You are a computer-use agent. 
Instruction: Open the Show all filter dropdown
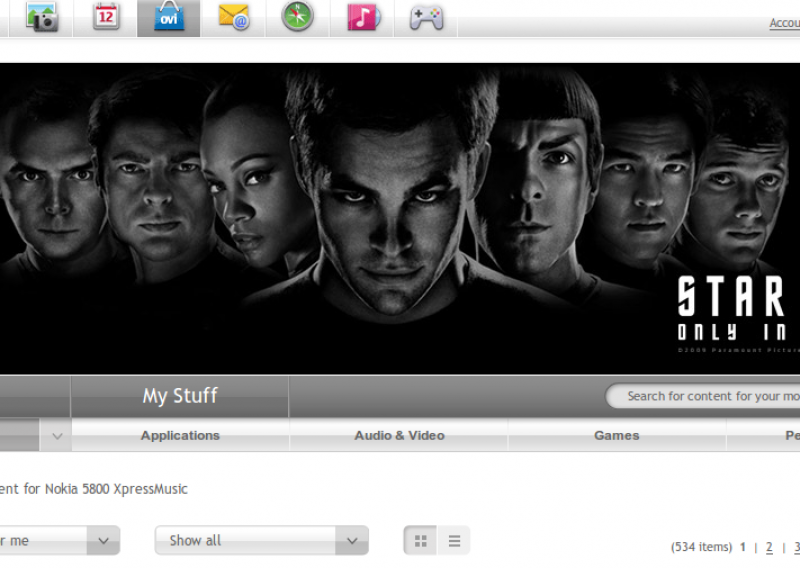pos(262,540)
